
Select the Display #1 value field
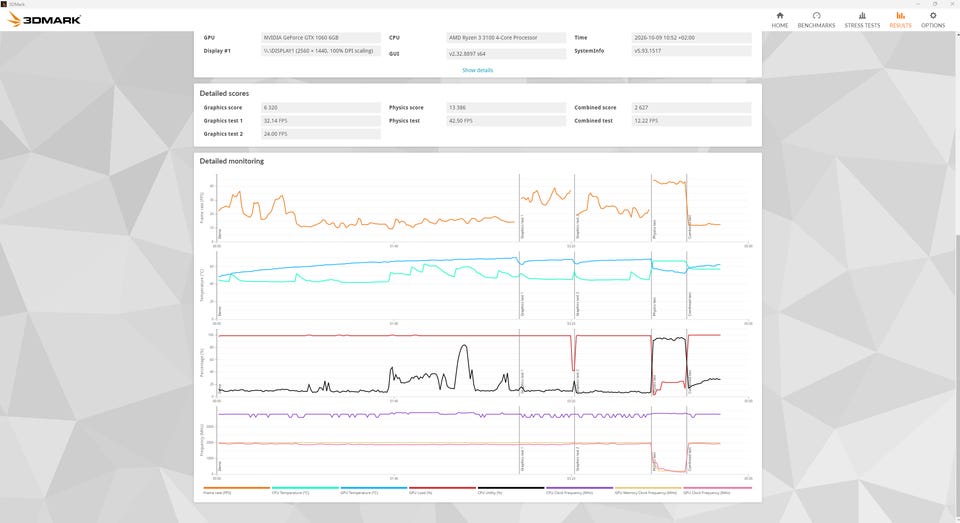pos(321,51)
